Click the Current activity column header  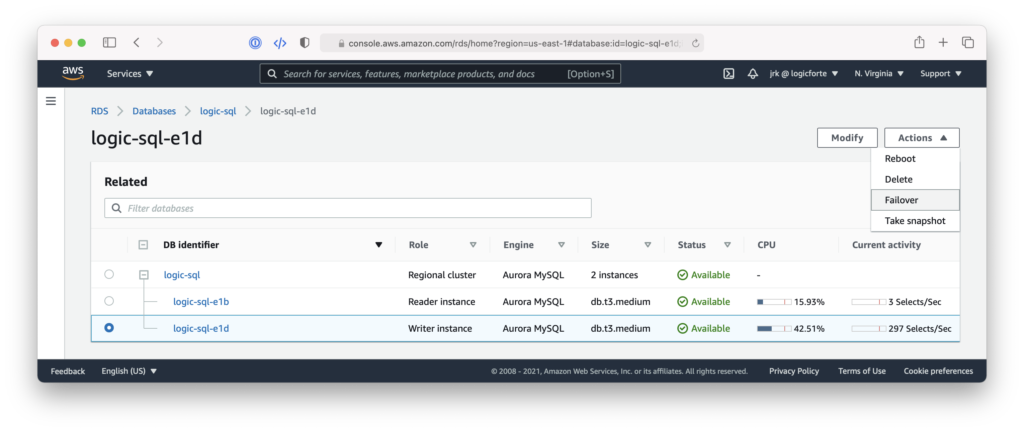(x=886, y=245)
